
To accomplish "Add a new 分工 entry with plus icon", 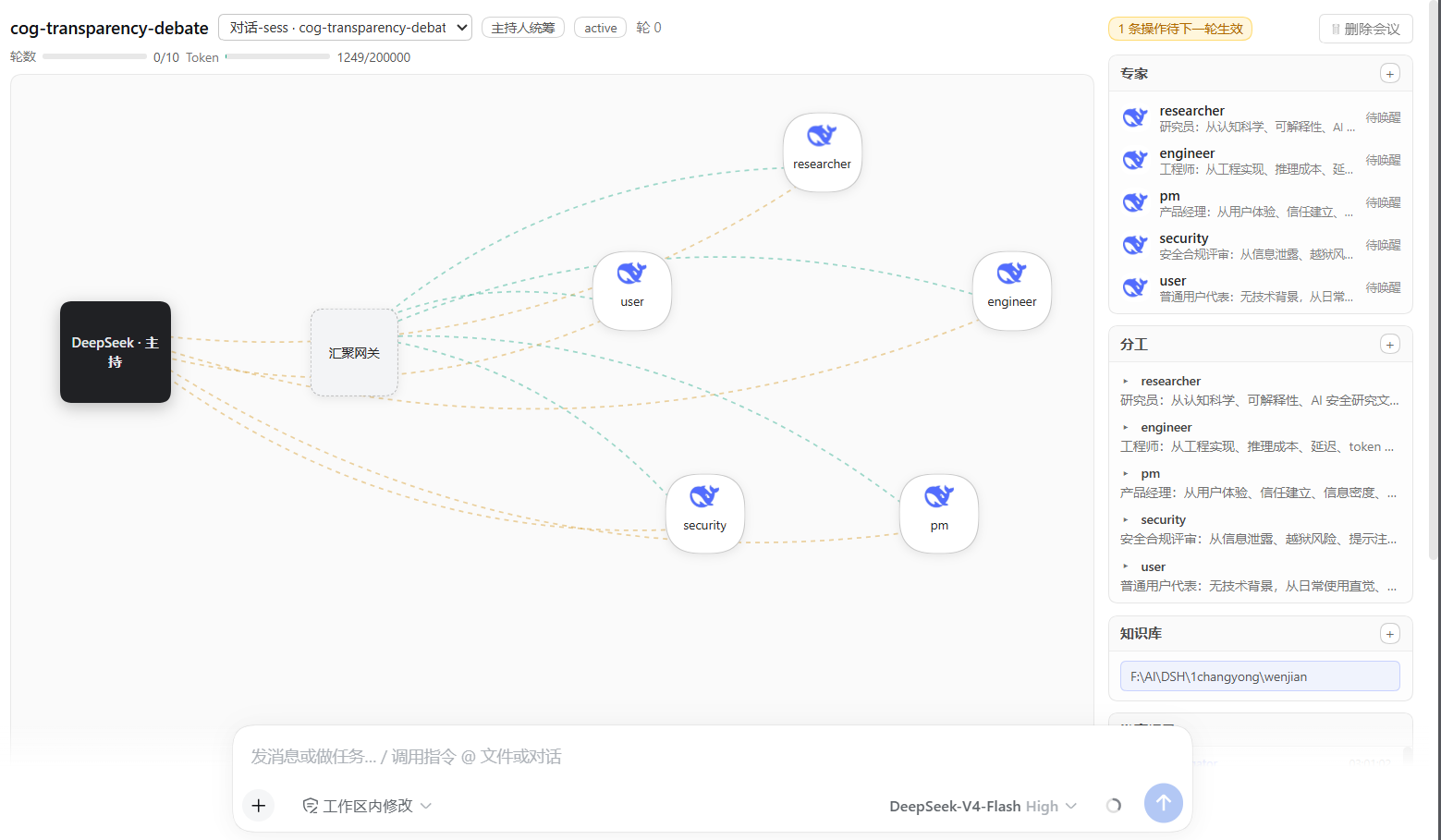I will tap(1389, 345).
